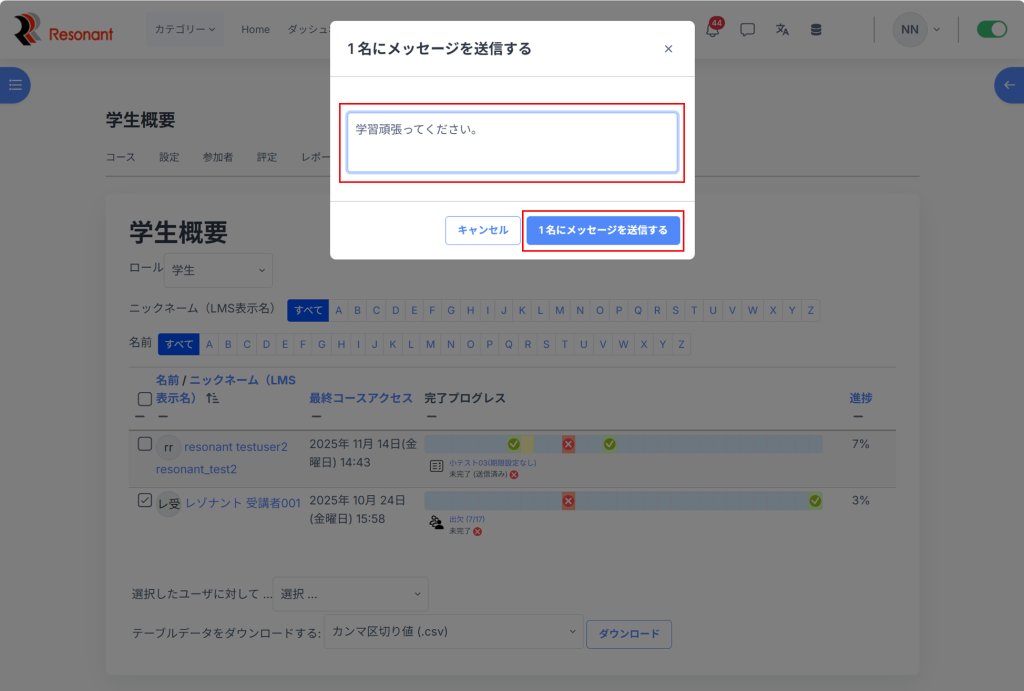Open the messaging chat bubble icon
This screenshot has height=691, width=1024.
click(747, 30)
